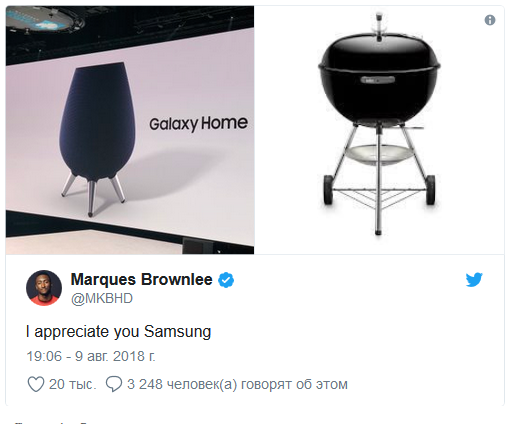The height and width of the screenshot is (424, 513).
Task: Open the Galaxy Home speaker photo
Action: click(x=130, y=130)
